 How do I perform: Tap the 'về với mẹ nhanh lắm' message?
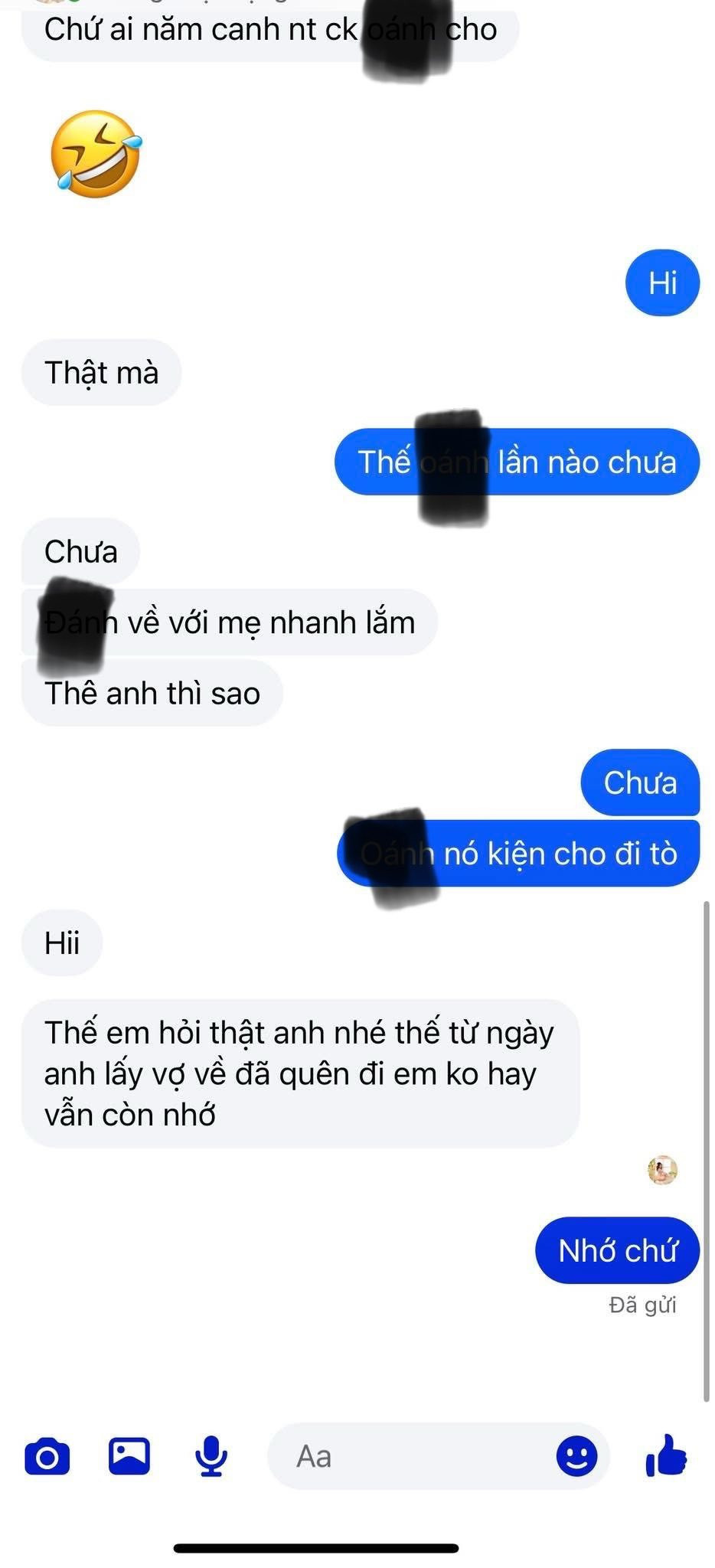click(230, 622)
